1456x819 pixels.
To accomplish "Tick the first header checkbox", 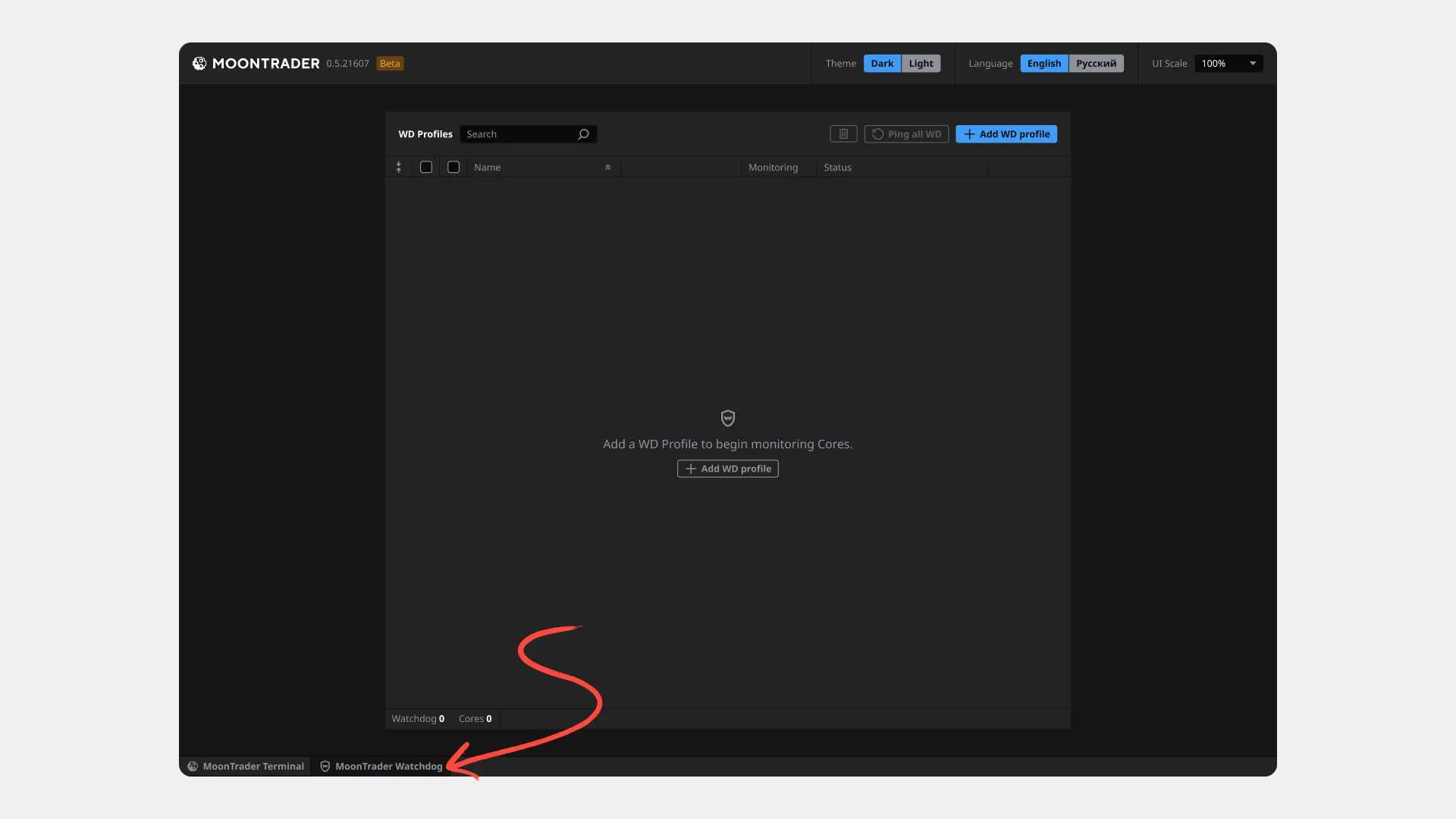I will coord(426,167).
